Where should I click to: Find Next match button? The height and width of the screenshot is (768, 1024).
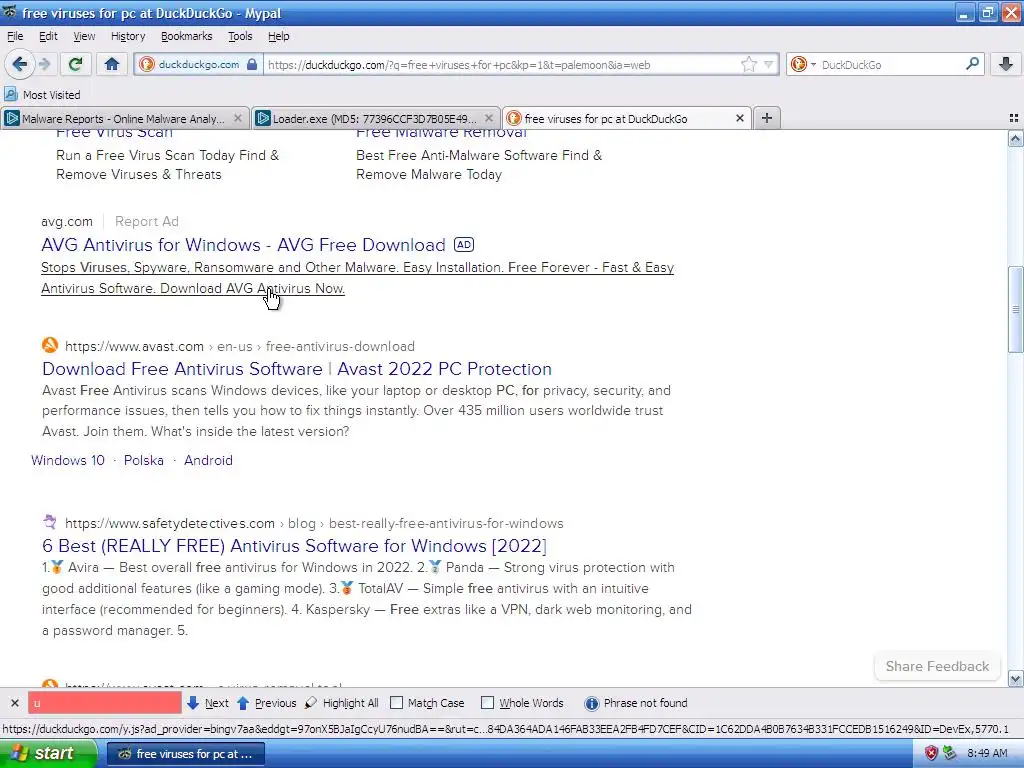tap(208, 703)
